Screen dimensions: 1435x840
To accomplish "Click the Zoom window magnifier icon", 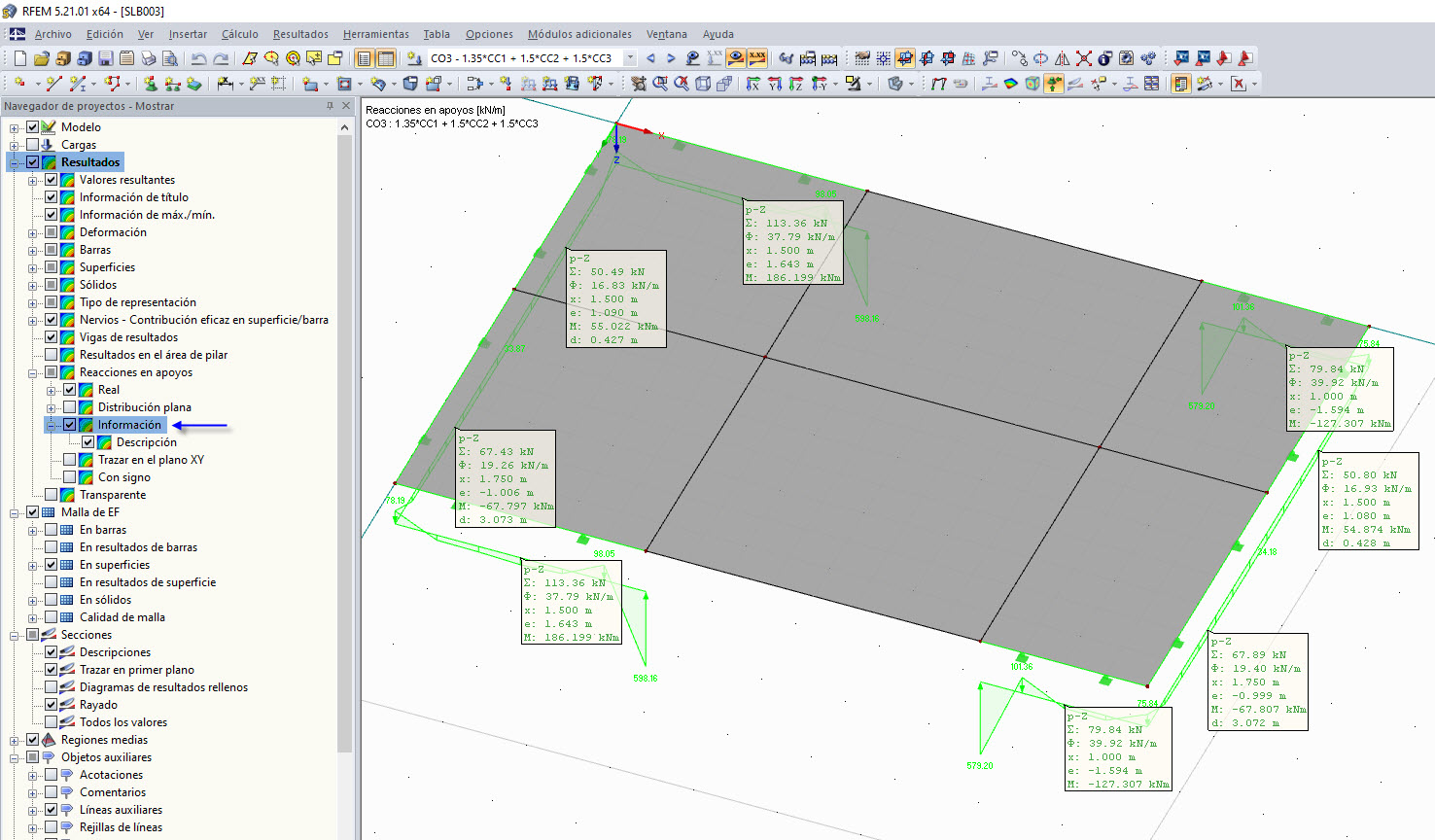I will coord(660,84).
